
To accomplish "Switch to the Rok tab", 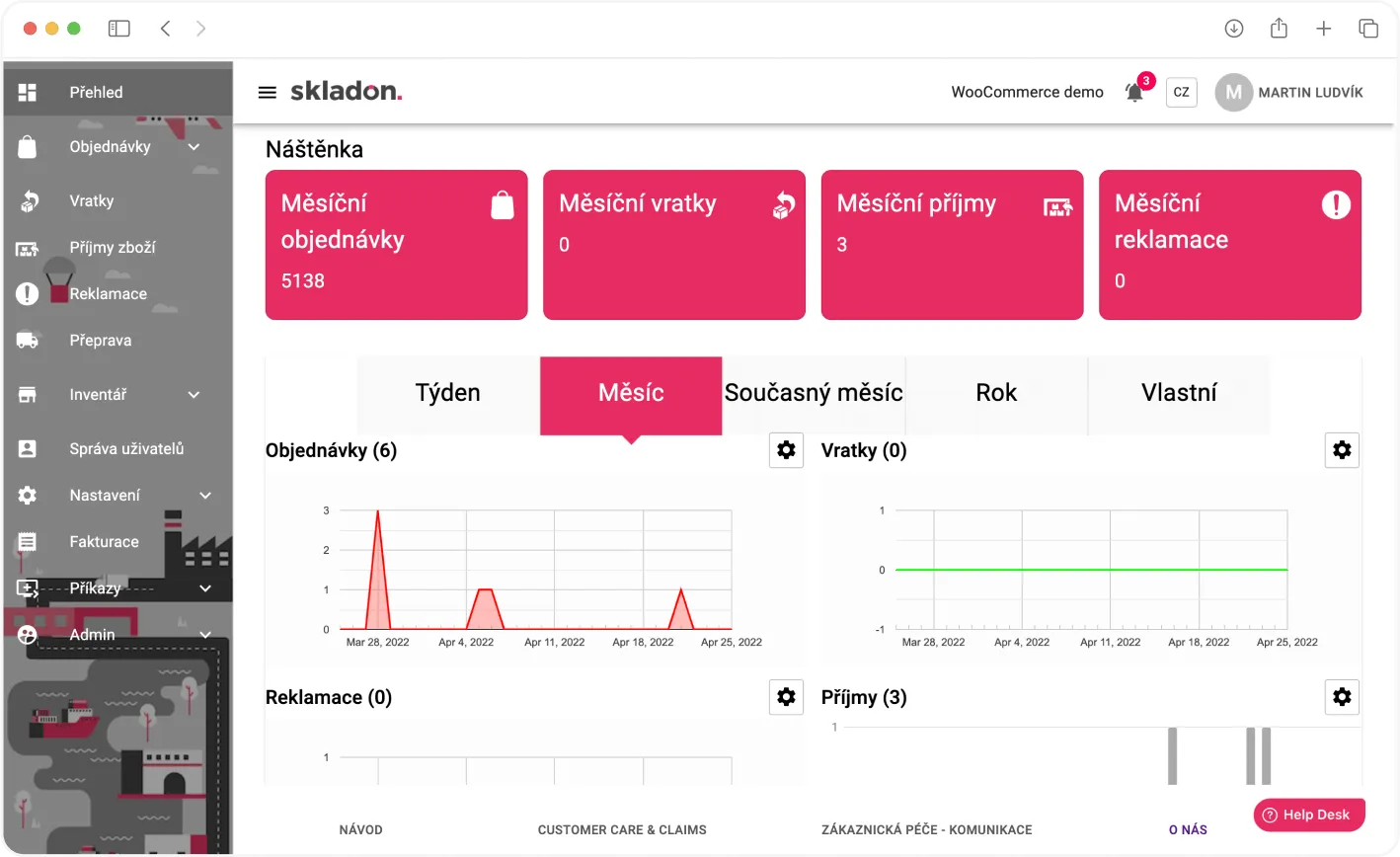I will pos(996,392).
